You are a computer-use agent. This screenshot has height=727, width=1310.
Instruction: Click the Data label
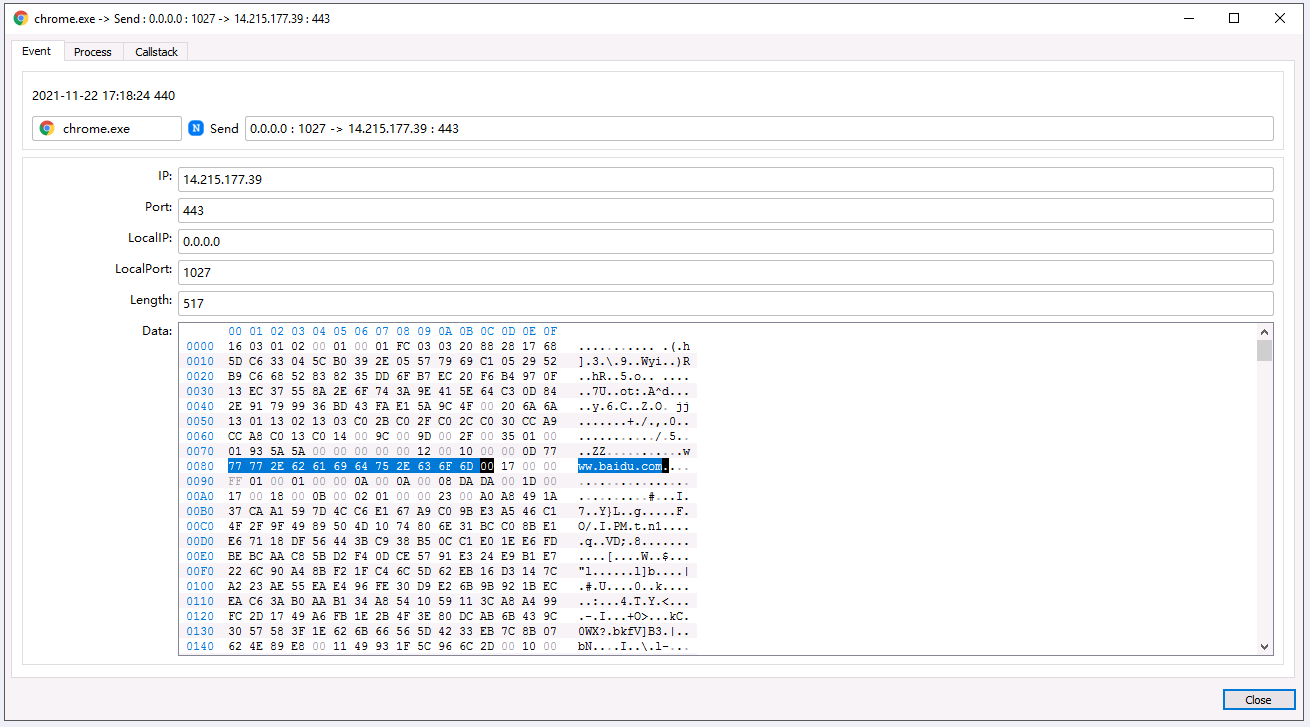159,331
